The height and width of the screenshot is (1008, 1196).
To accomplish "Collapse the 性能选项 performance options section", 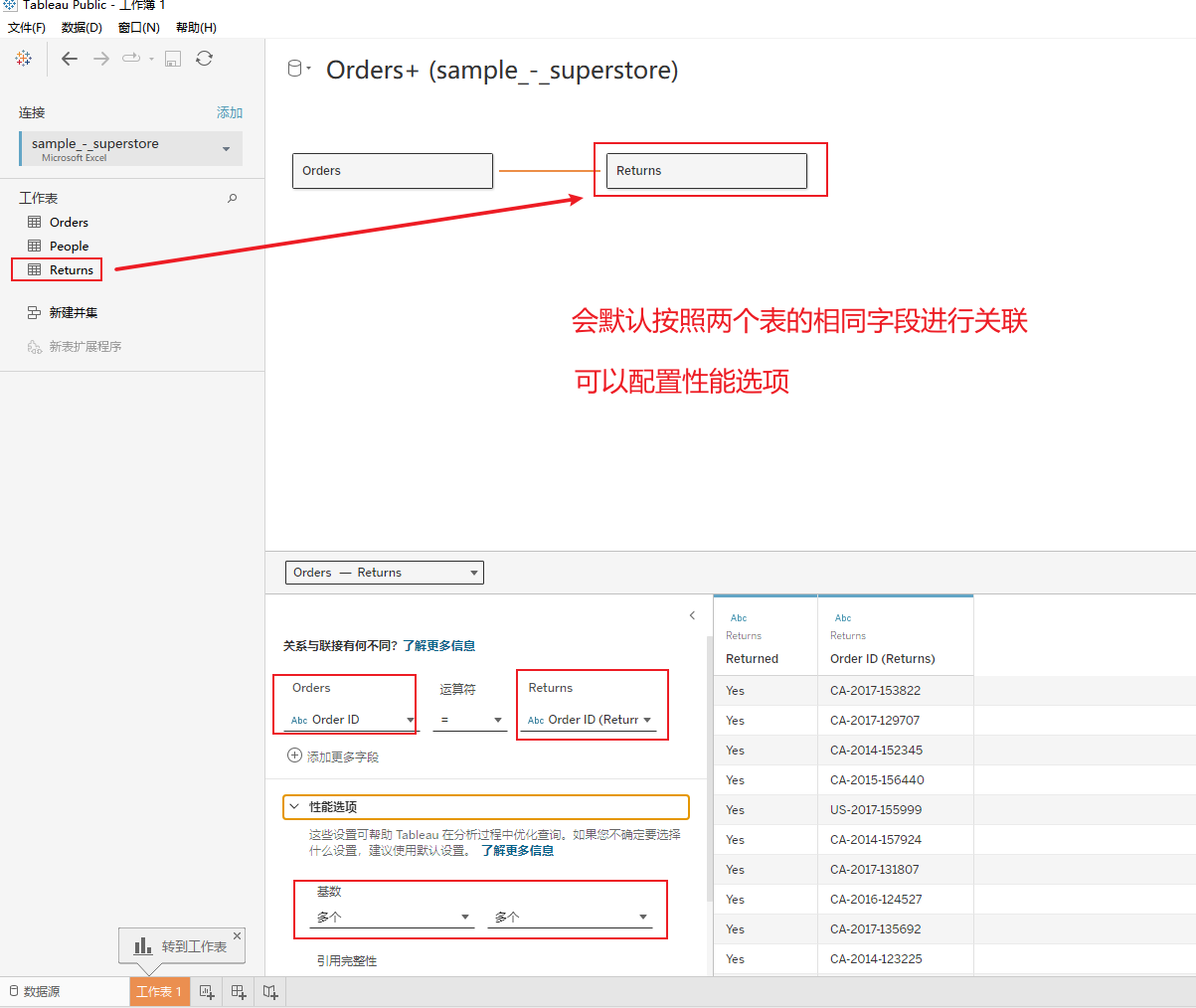I will 486,806.
